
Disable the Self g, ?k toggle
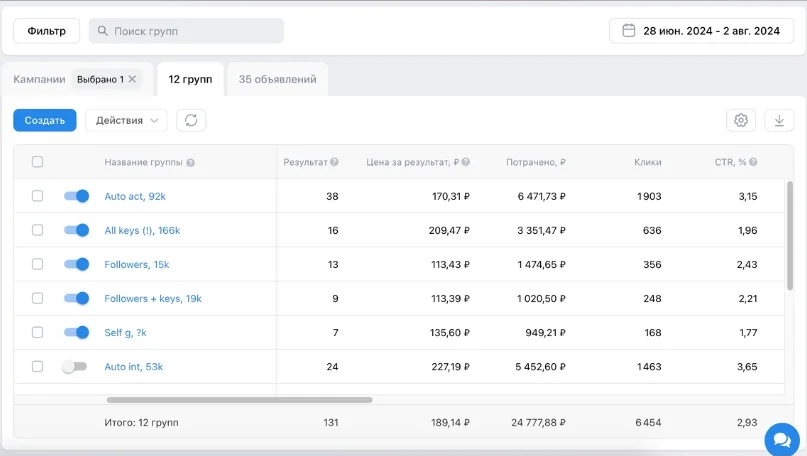(x=76, y=332)
